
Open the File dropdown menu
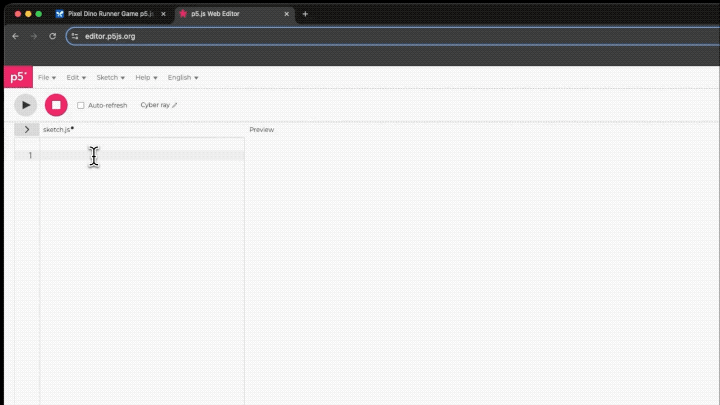coord(46,77)
